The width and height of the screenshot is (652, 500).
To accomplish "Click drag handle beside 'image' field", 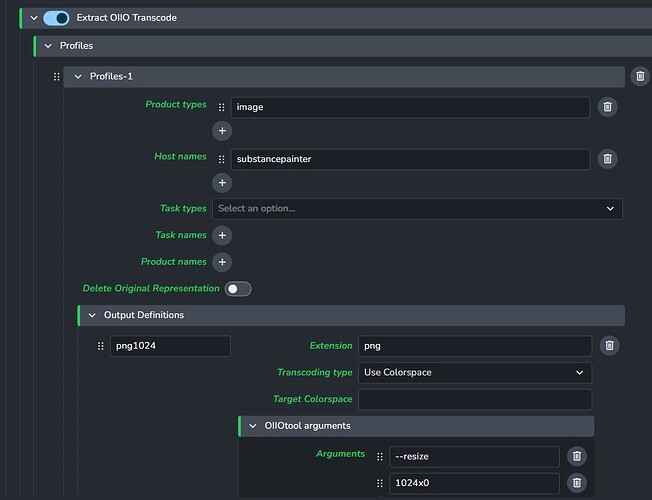I will pyautogui.click(x=222, y=107).
